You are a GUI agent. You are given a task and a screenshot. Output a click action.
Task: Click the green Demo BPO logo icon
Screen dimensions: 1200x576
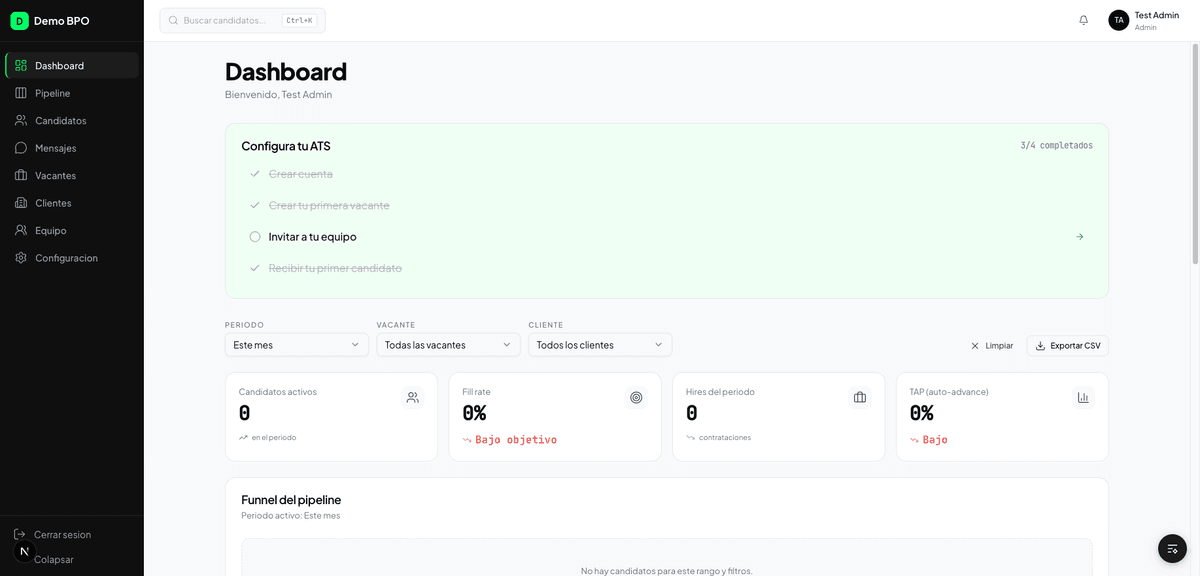pyautogui.click(x=19, y=21)
